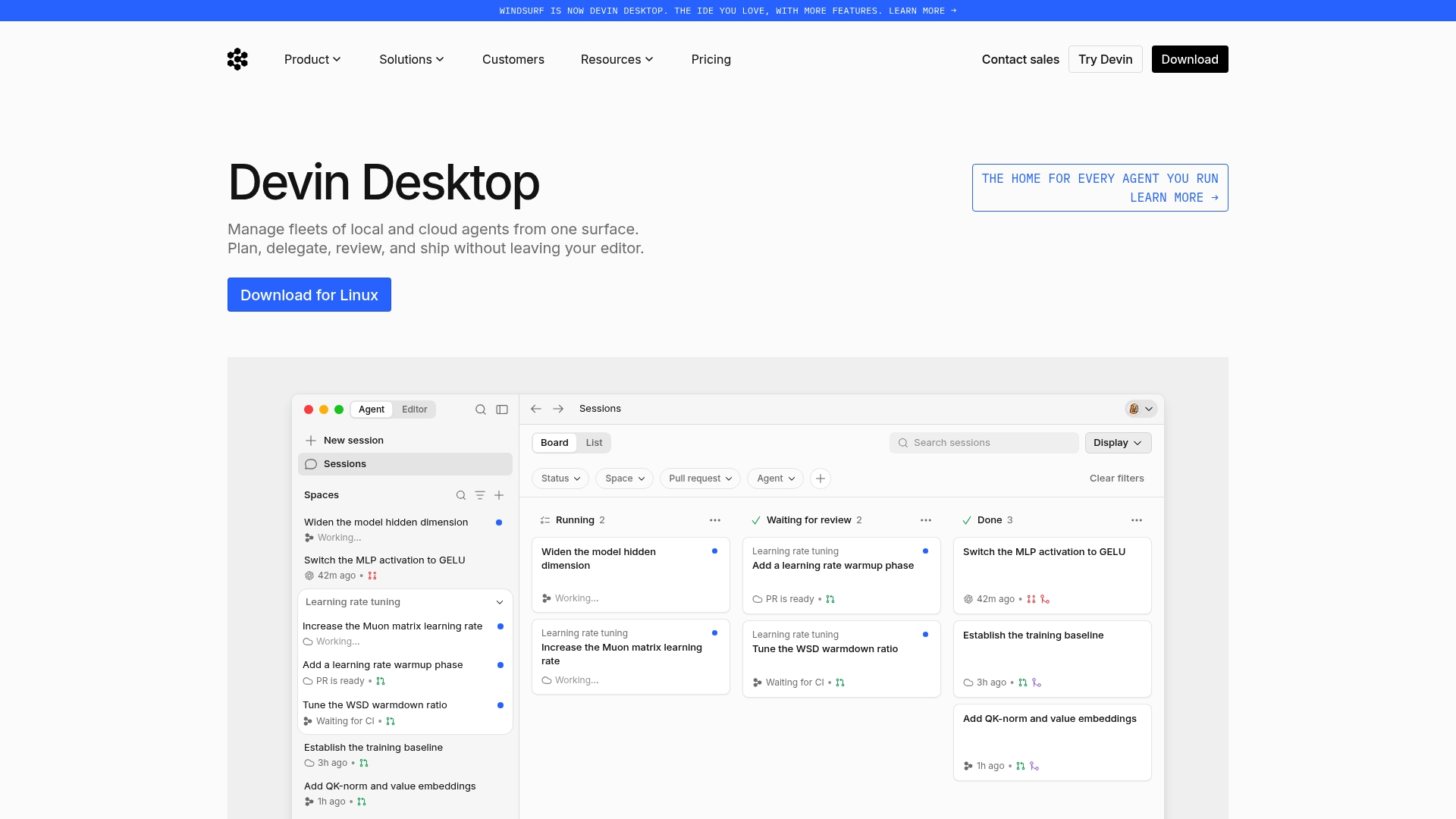Click the Devin logo in the navbar
This screenshot has width=1456, height=819.
pos(237,59)
